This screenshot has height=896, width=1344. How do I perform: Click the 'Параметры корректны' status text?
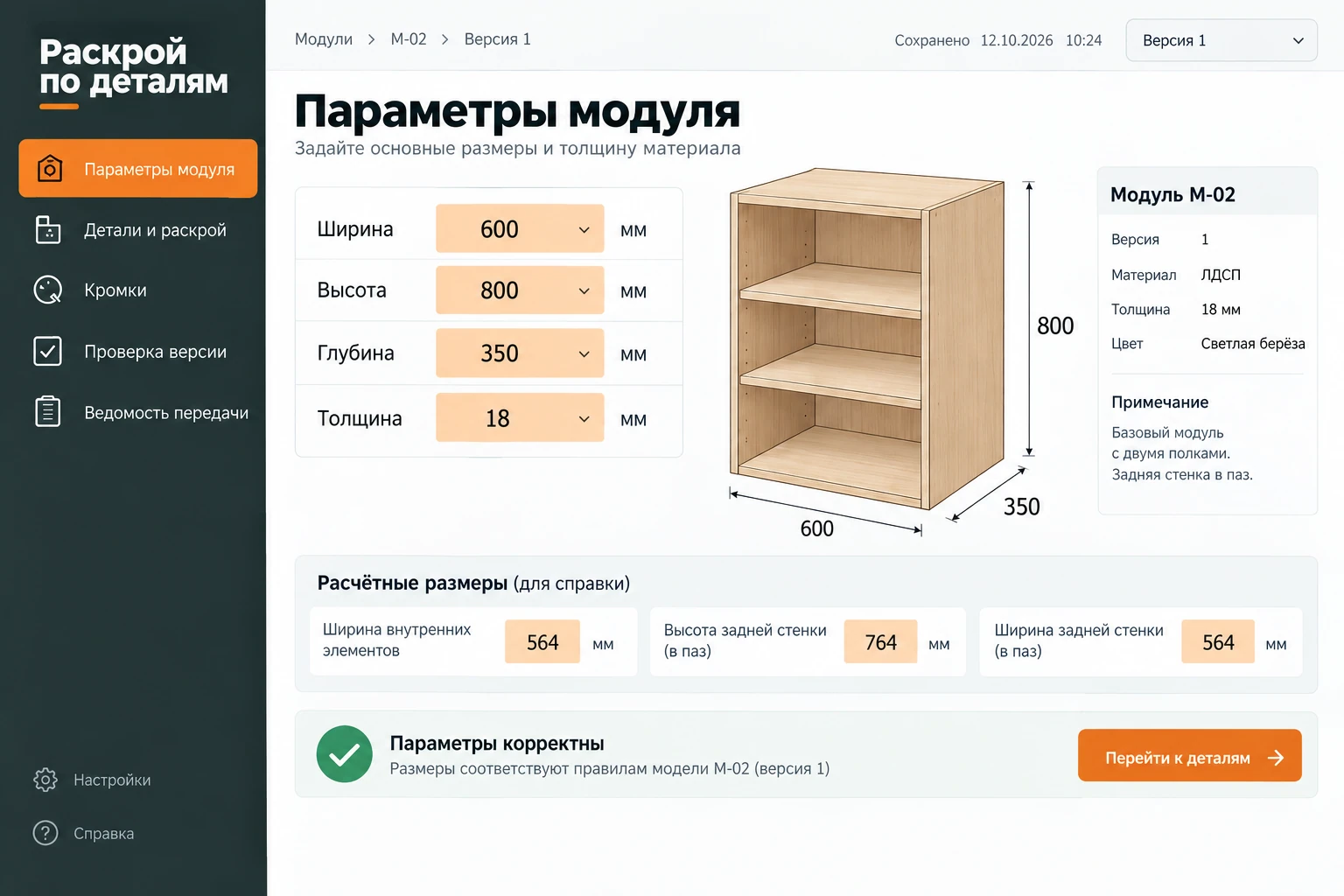[497, 743]
